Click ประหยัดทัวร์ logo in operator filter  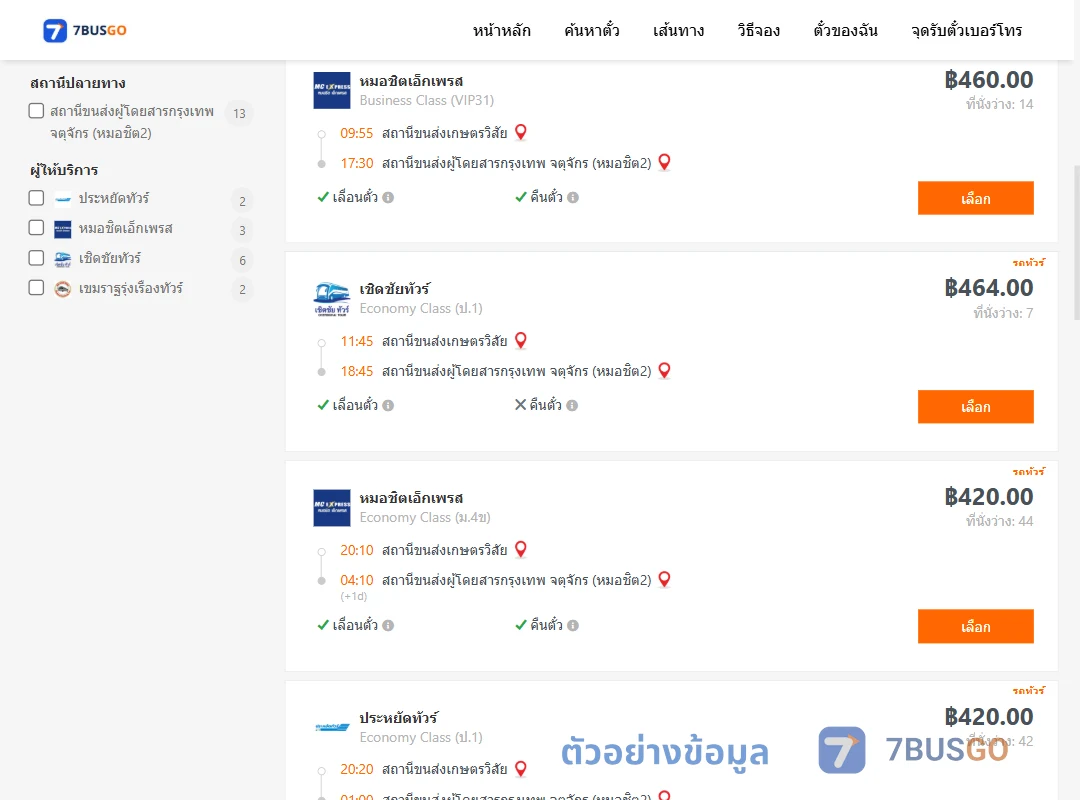click(63, 199)
